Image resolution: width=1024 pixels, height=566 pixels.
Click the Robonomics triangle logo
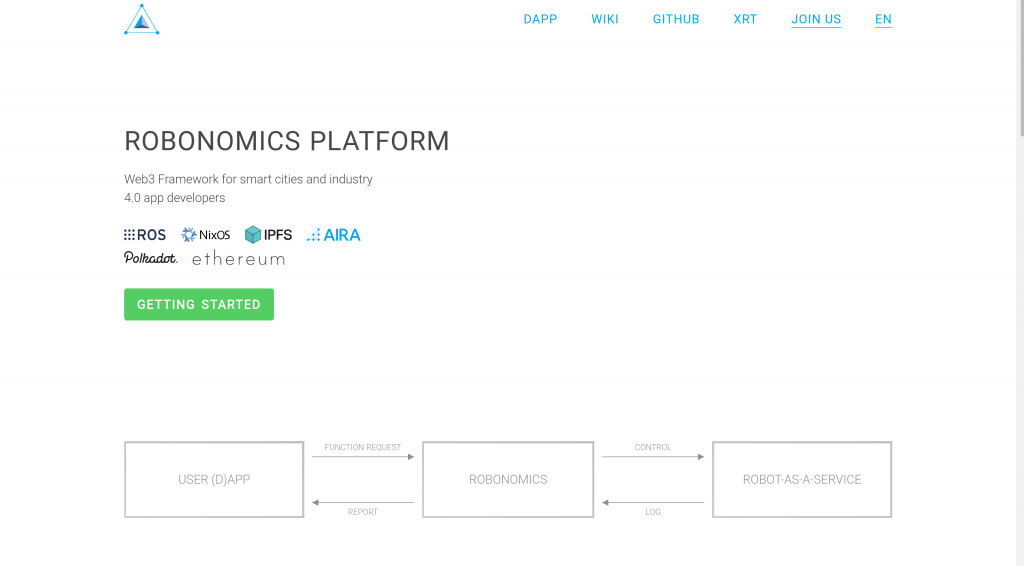[x=142, y=20]
